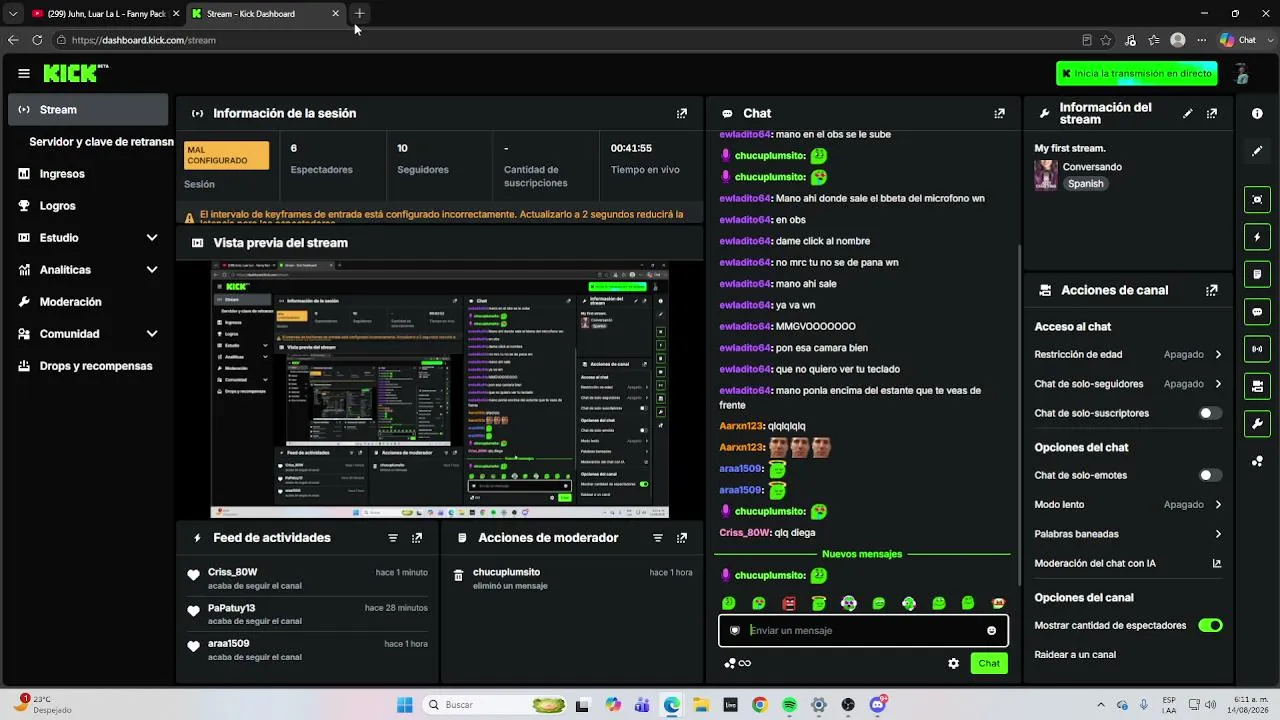Click the Spanish language tag
The width and height of the screenshot is (1280, 720).
[1085, 184]
